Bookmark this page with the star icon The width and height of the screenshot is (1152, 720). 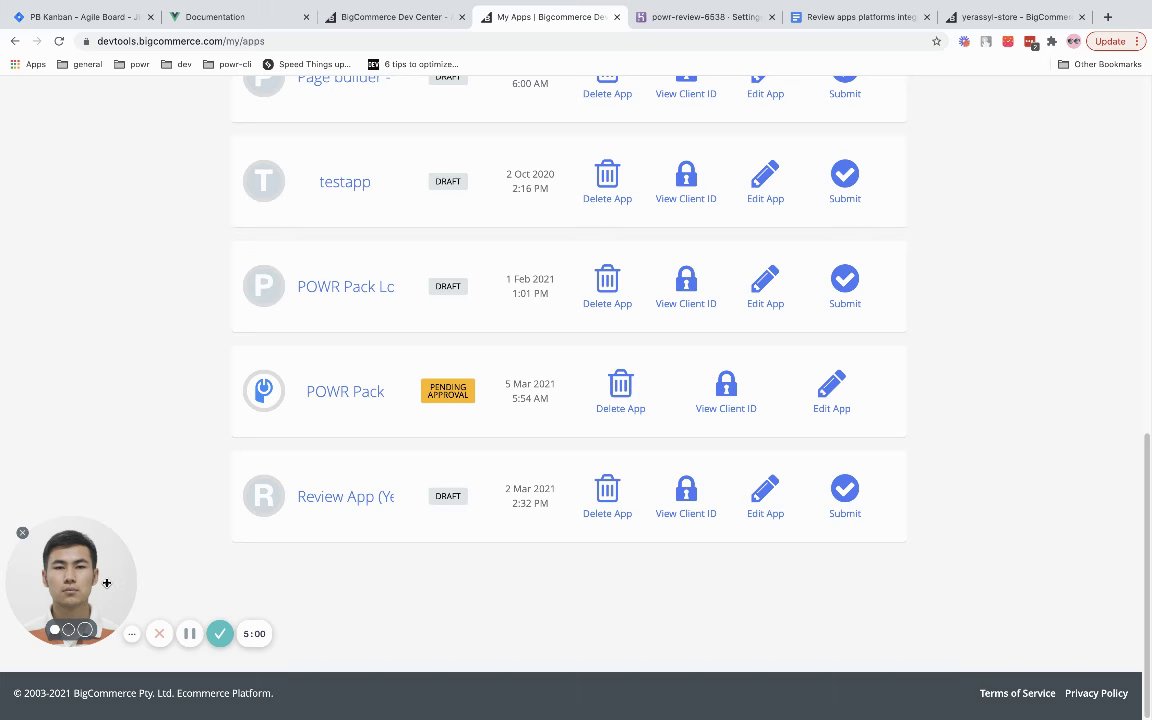936,41
